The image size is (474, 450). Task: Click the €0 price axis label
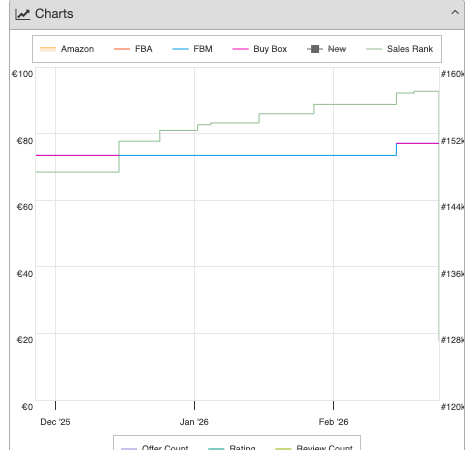coord(27,407)
